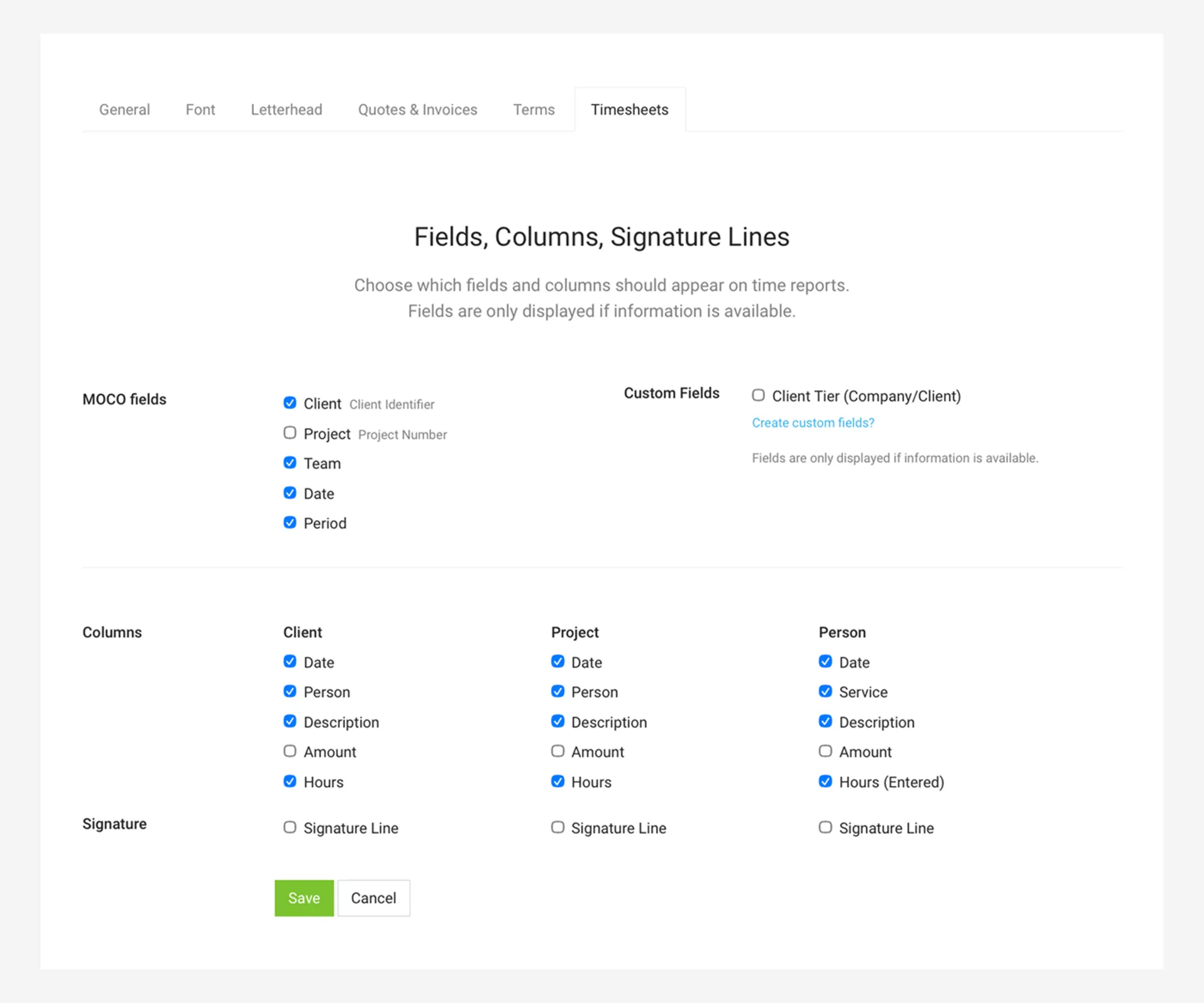Viewport: 1204px width, 1003px height.
Task: Uncheck the Period MOCO field
Action: [x=290, y=523]
